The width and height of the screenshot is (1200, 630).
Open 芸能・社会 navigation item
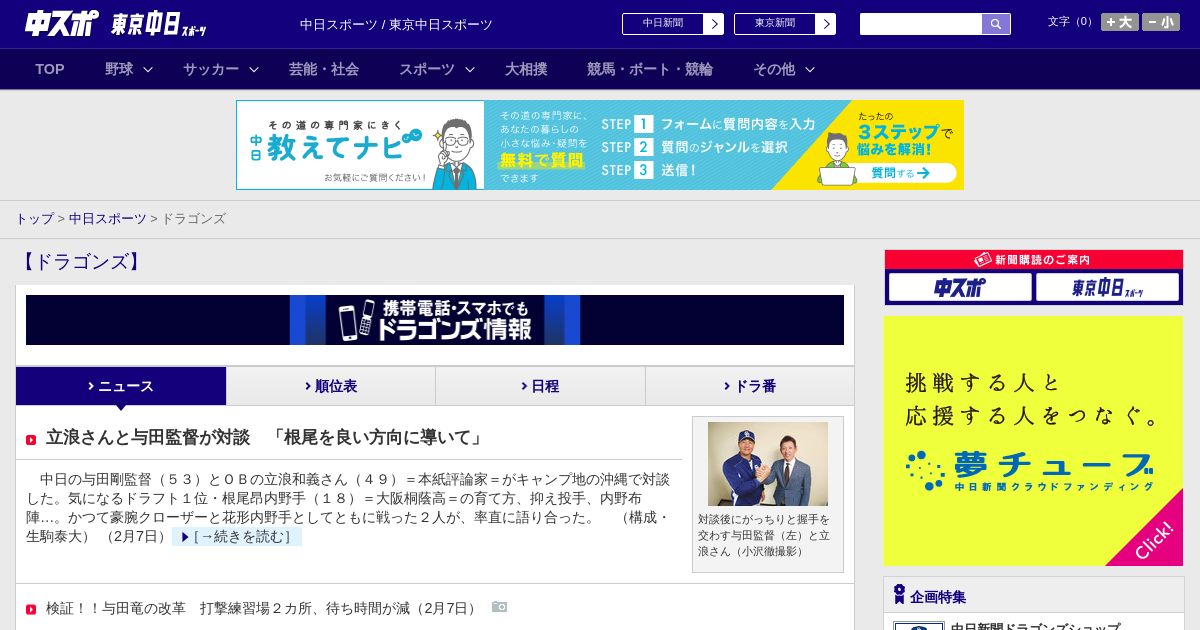click(324, 69)
